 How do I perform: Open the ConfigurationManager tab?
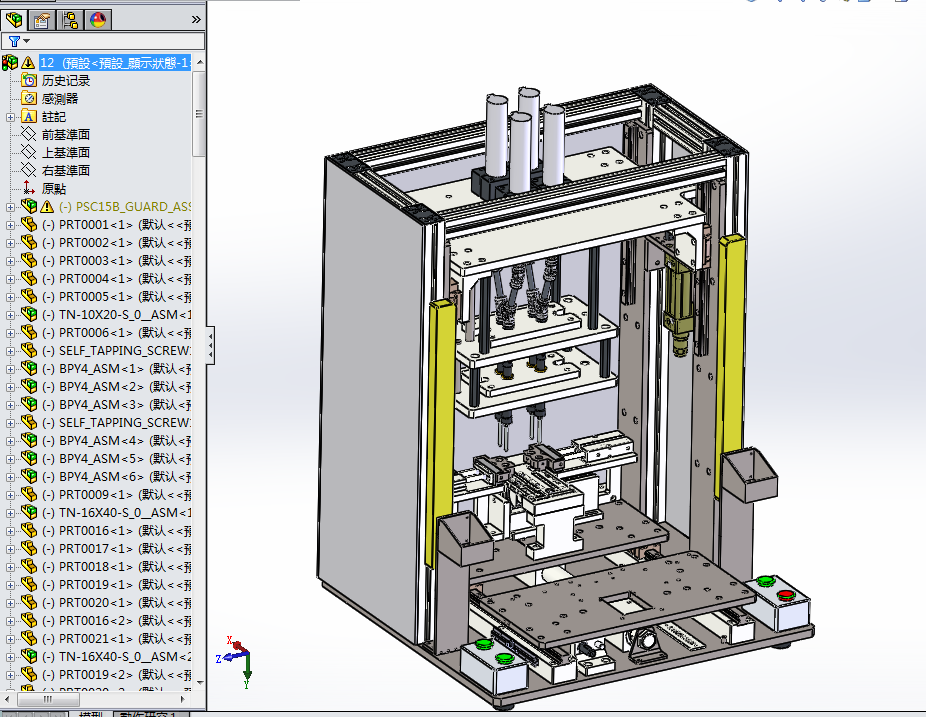(70, 19)
